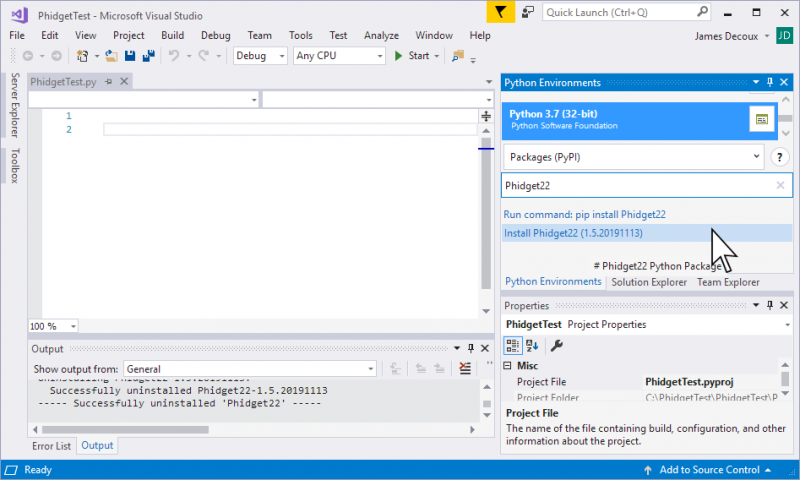
Task: Click the New Project toolbar icon
Action: click(82, 56)
